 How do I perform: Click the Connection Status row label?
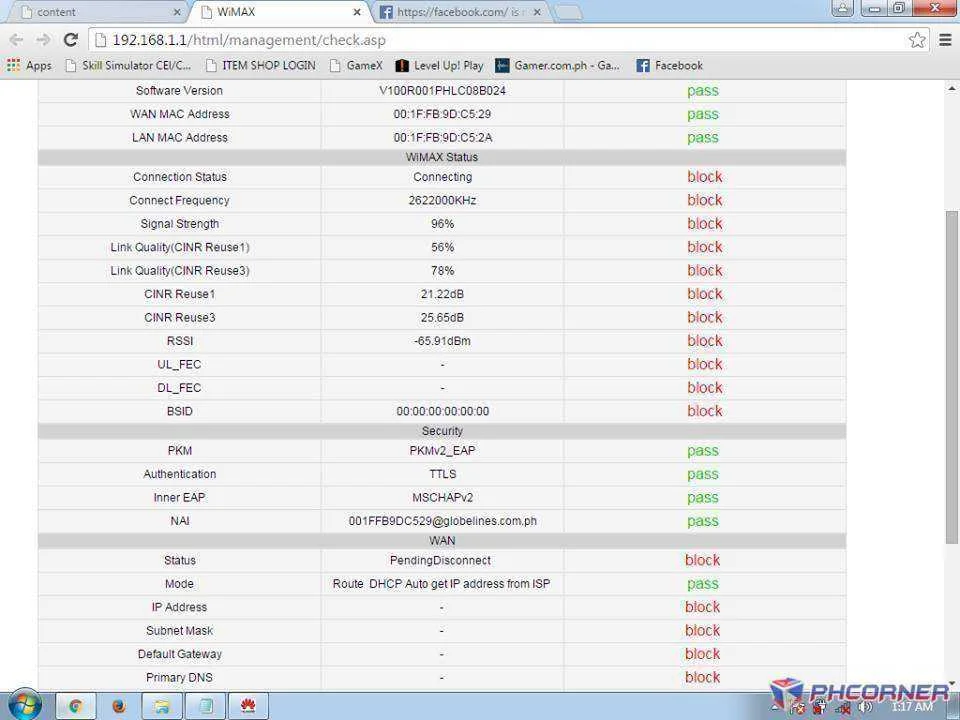coord(179,177)
